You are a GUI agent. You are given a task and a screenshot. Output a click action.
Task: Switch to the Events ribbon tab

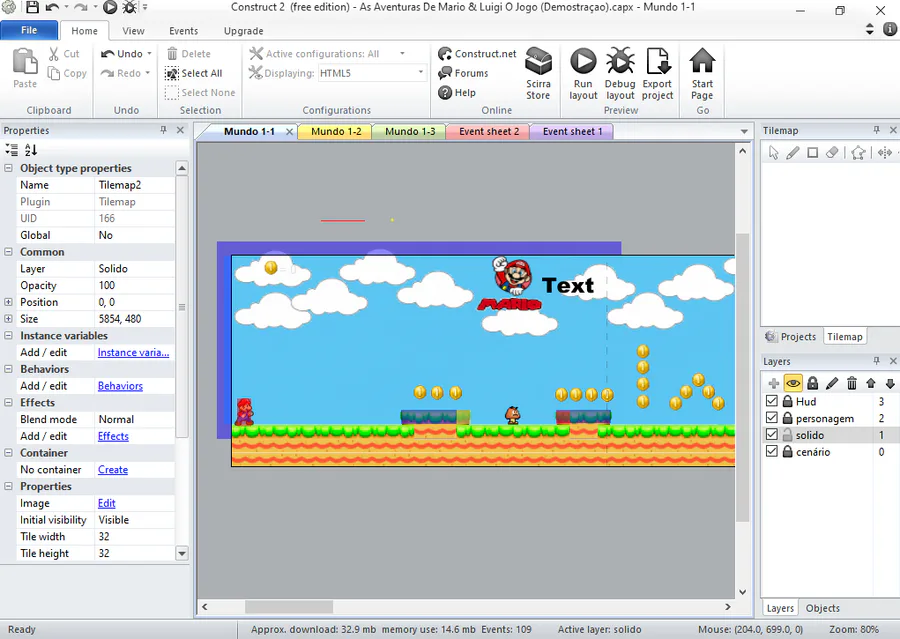(183, 31)
